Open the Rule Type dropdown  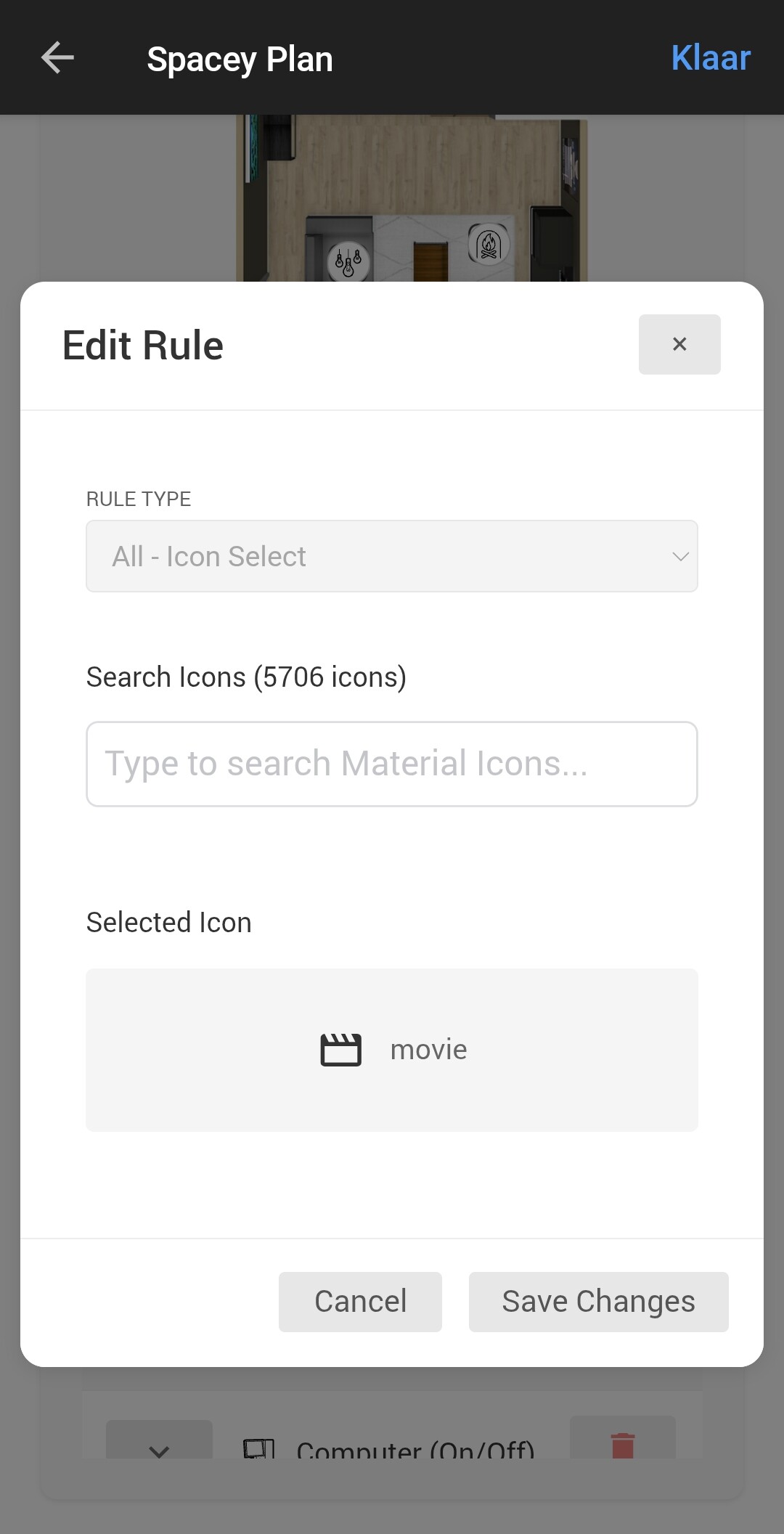coord(391,556)
